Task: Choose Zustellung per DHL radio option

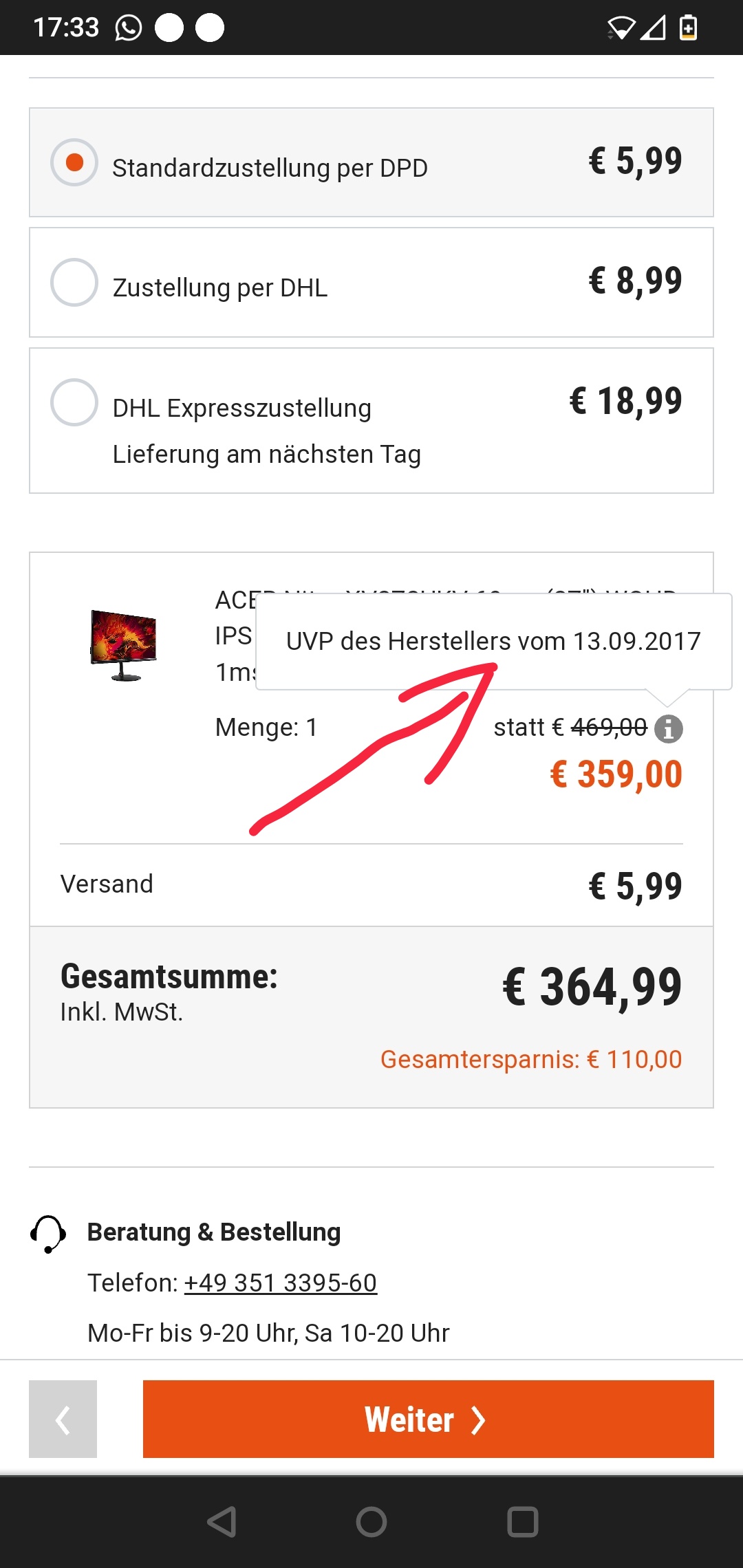Action: tap(74, 282)
